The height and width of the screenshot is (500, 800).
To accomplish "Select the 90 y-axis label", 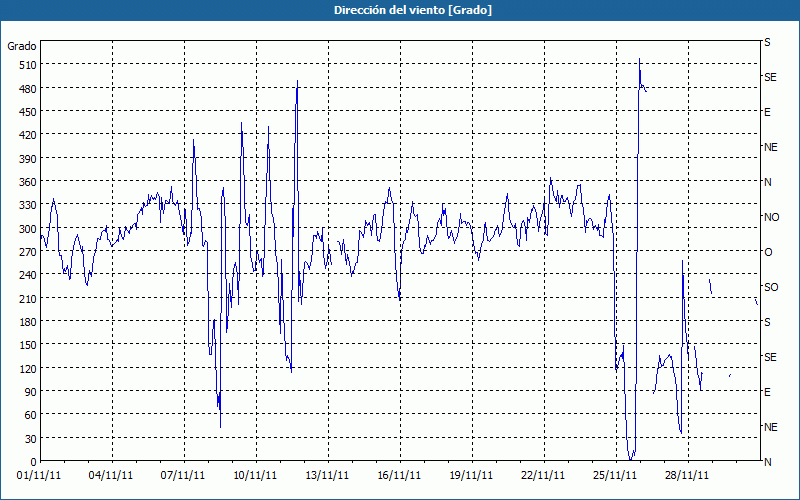I will click(x=31, y=391).
